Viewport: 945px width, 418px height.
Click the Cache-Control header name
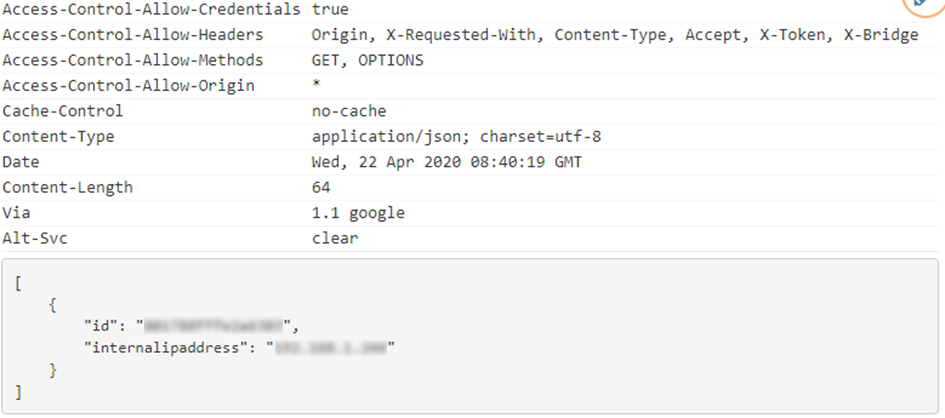pos(63,111)
